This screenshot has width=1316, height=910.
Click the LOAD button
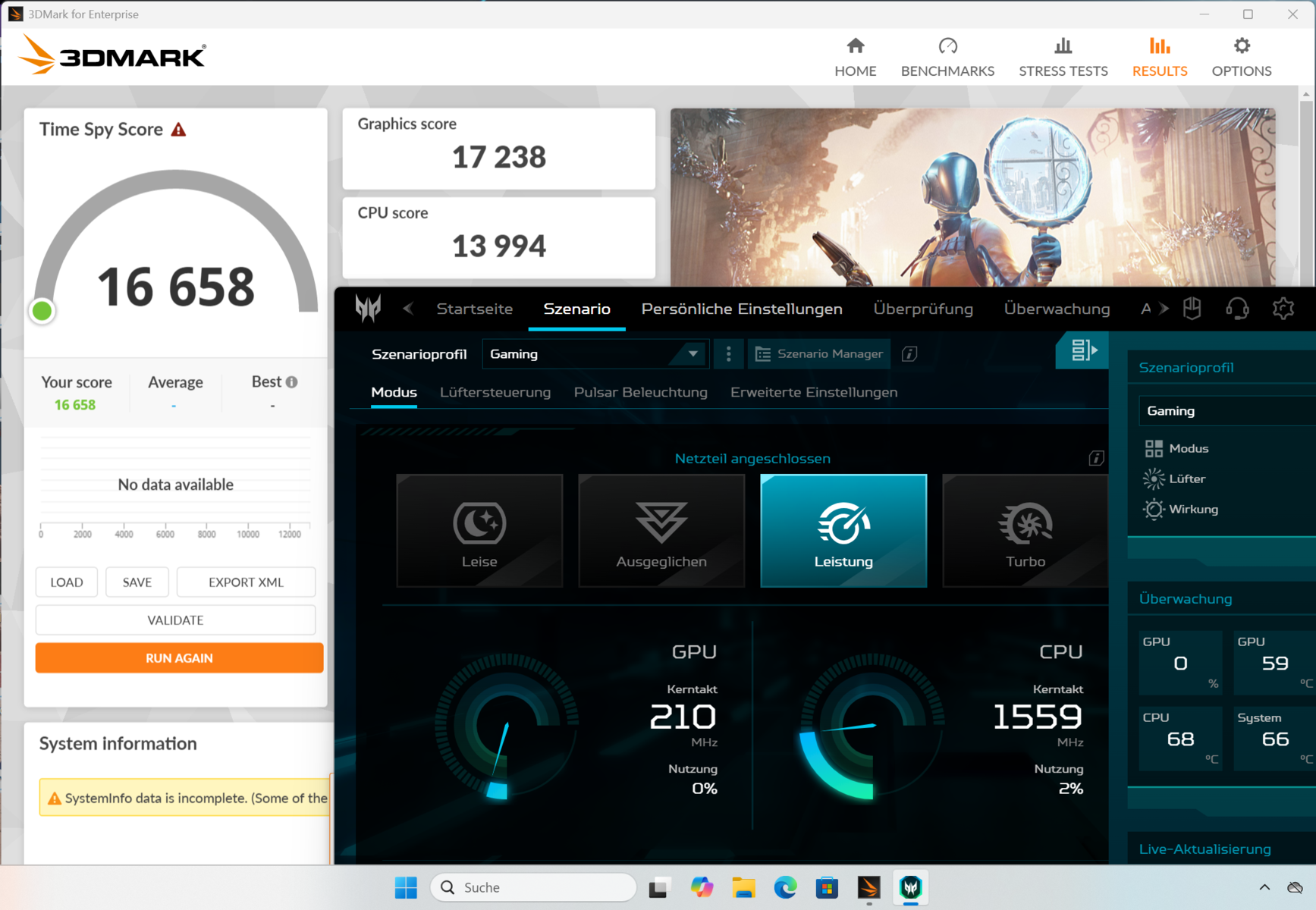pos(67,582)
